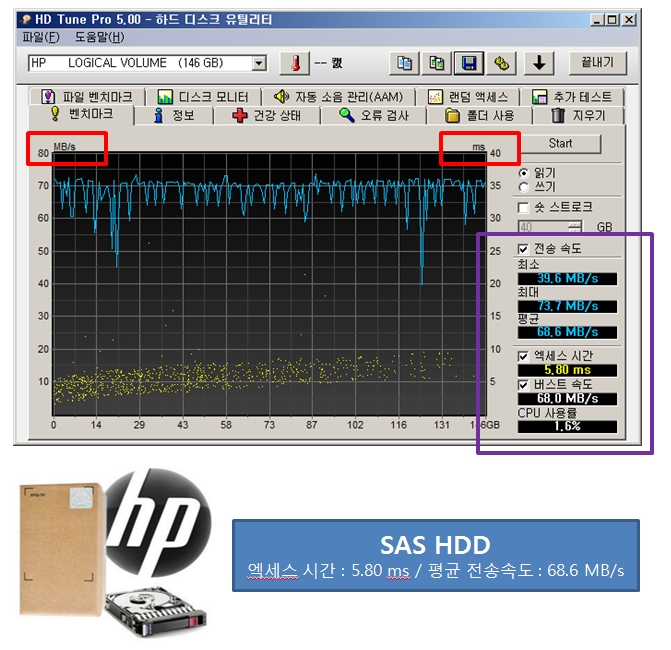Viewport: 671px width, 650px height.
Task: Click the copy screenshot toolbar icon
Action: click(x=437, y=63)
